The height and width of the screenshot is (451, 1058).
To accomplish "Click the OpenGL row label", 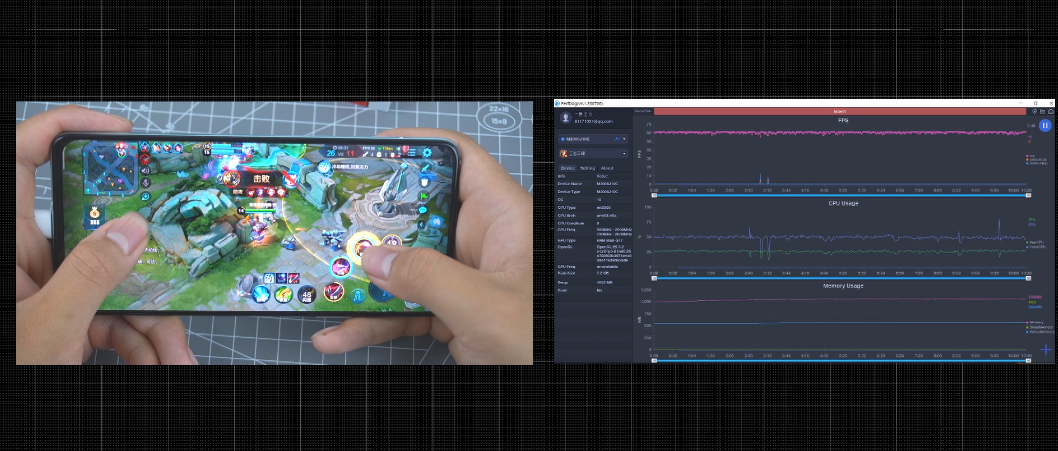I will pos(565,247).
